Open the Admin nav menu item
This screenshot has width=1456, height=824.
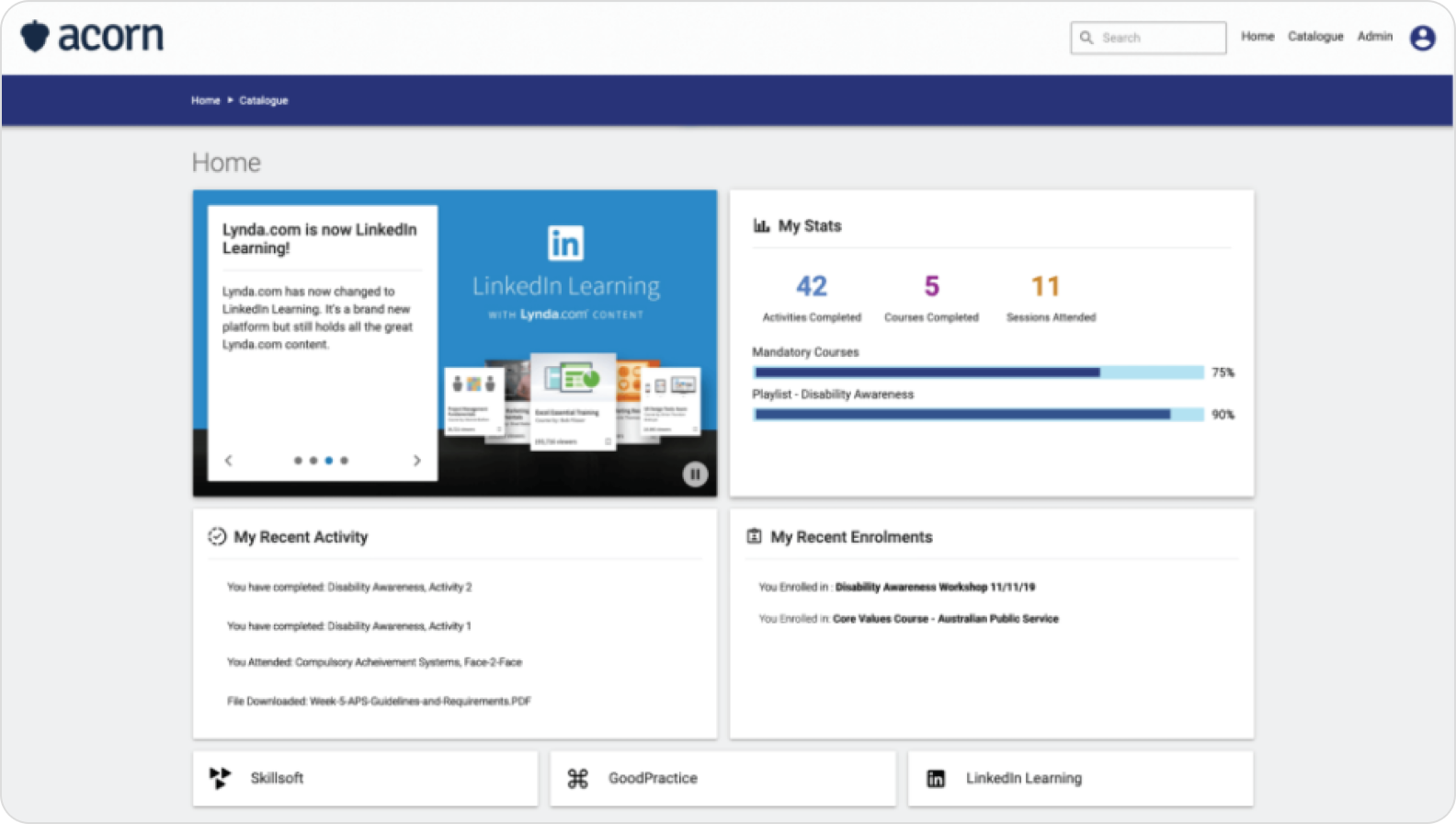[1375, 37]
